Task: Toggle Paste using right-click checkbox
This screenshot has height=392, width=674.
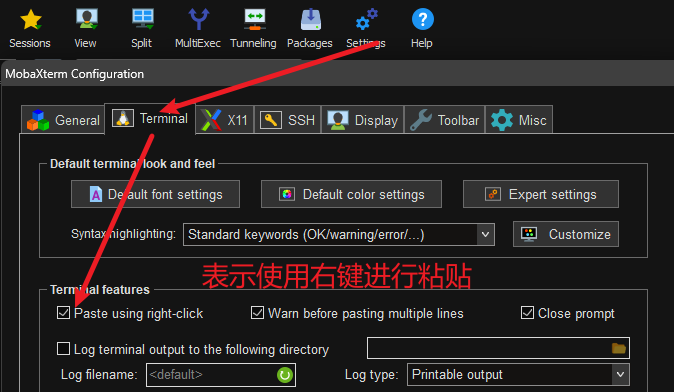Action: point(63,313)
